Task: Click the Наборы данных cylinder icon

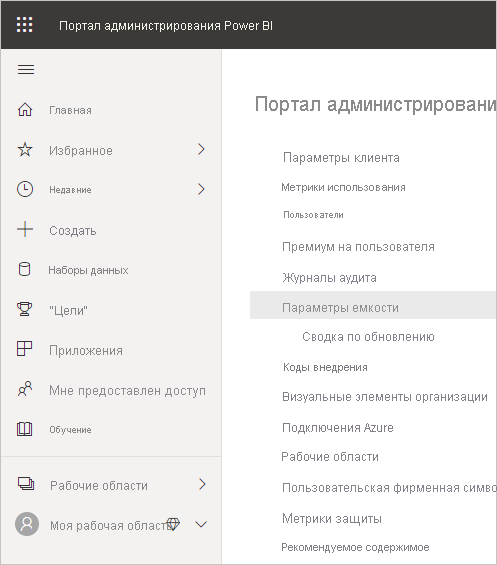Action: (25, 269)
